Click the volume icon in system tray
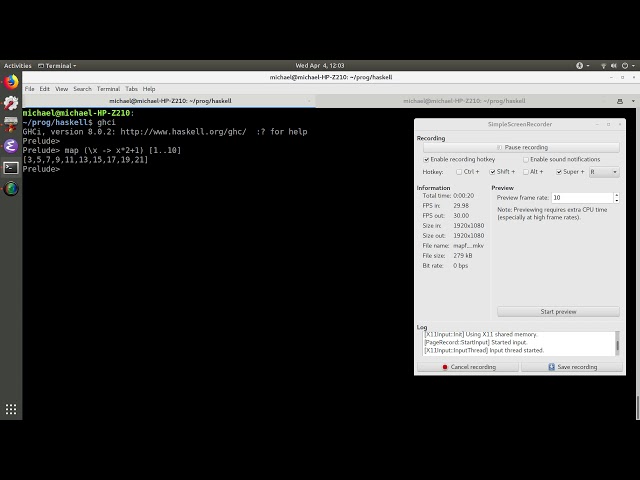This screenshot has height=480, width=640. pyautogui.click(x=612, y=66)
